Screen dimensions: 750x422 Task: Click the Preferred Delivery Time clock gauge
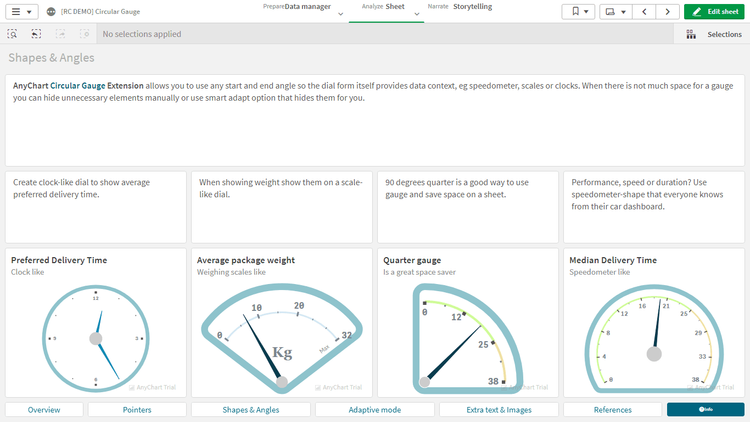point(96,337)
